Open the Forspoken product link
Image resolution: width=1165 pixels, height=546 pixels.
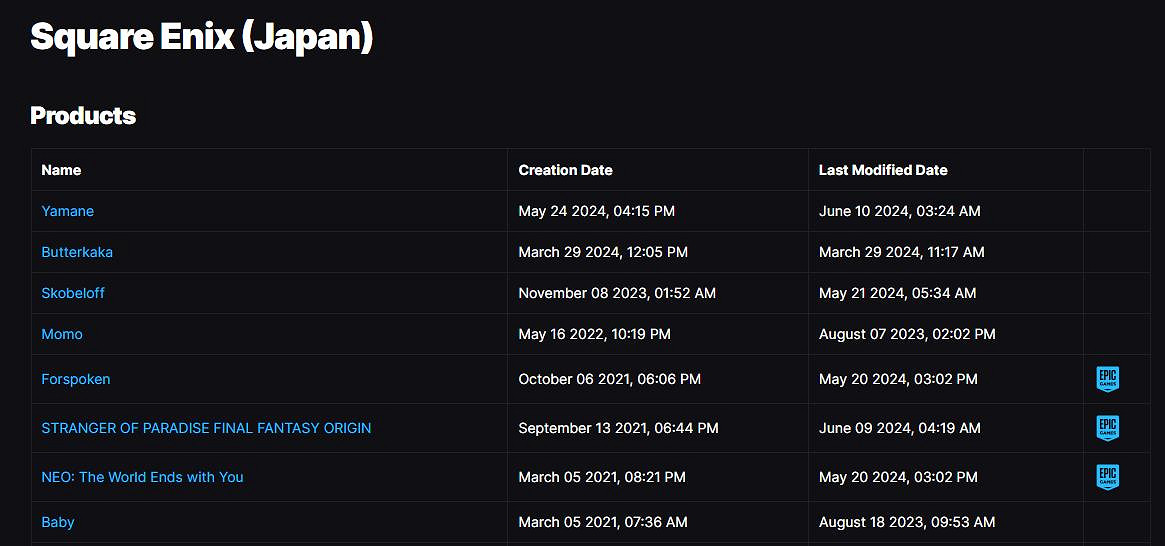[76, 379]
